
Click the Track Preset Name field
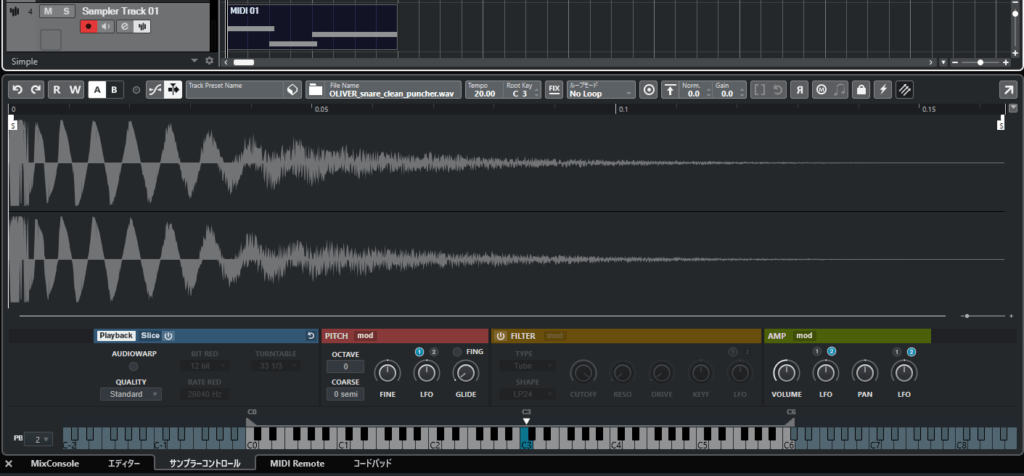(x=235, y=89)
